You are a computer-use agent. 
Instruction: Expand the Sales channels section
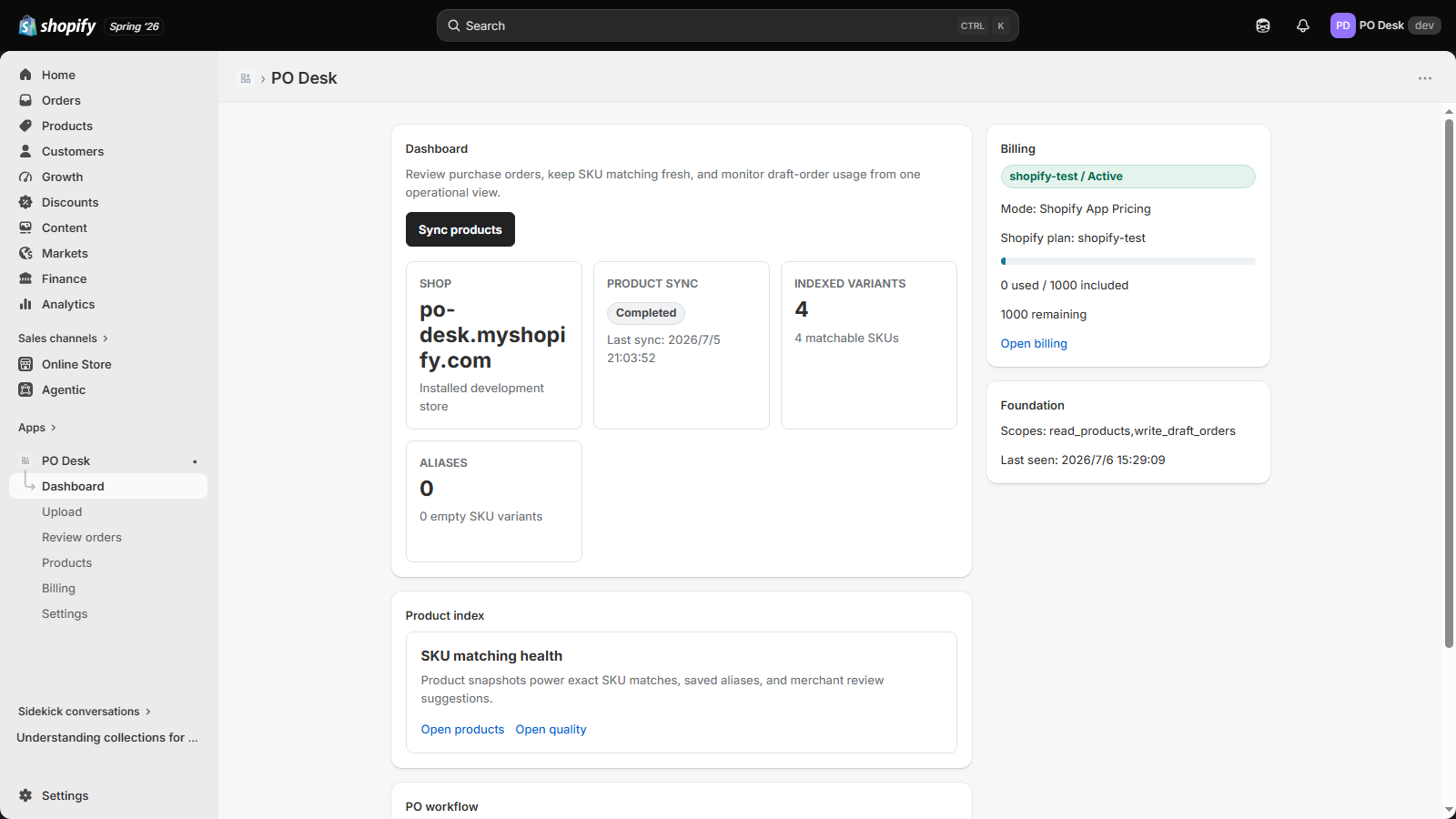[x=63, y=339]
